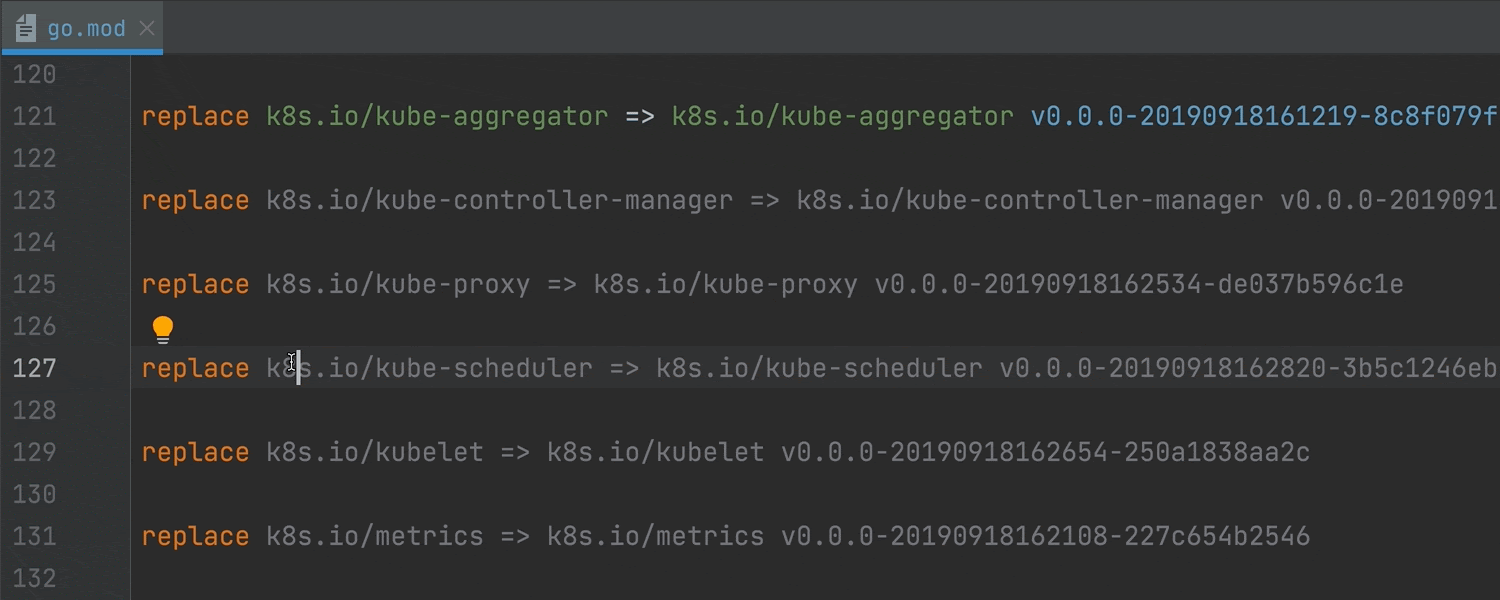Viewport: 1500px width, 600px height.
Task: Click k8s.io/kube-controller-manager path before the arrow
Action: (x=499, y=200)
